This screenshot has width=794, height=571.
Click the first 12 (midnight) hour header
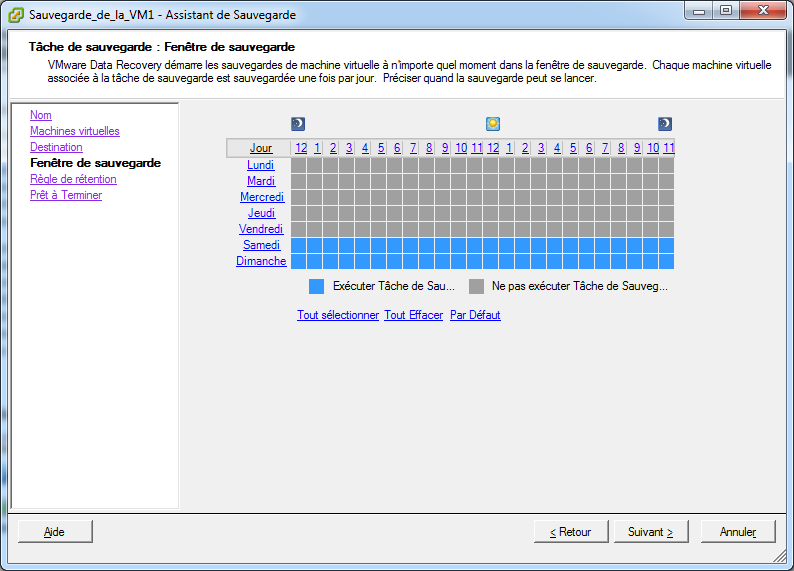coord(301,148)
